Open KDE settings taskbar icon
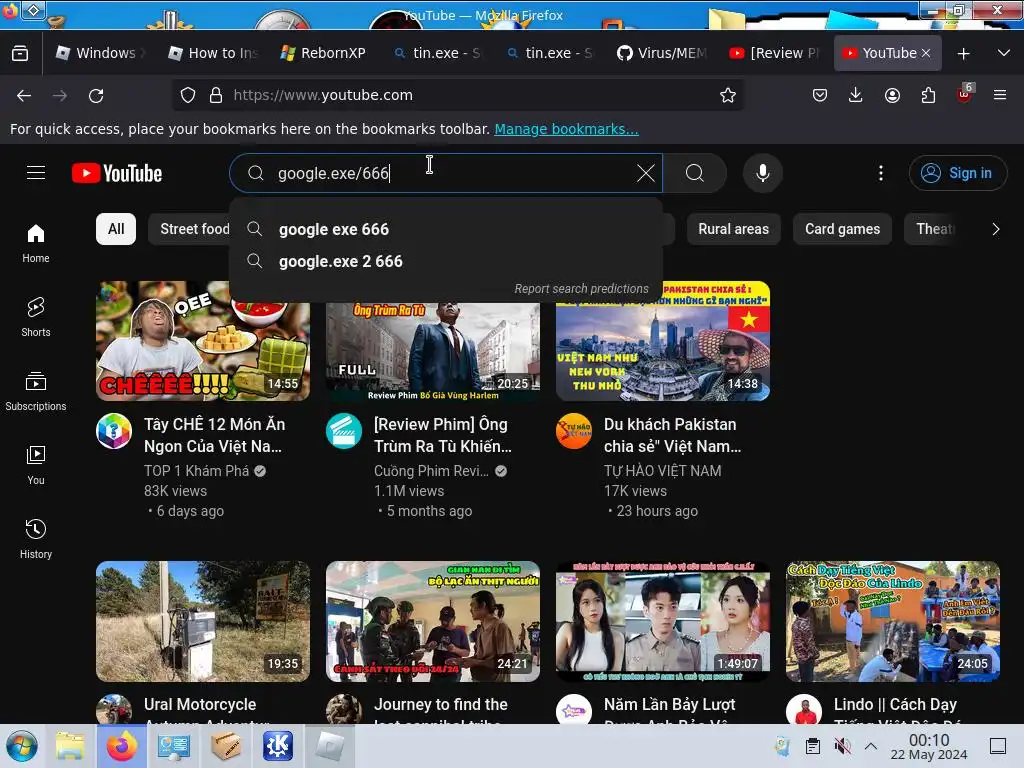Viewport: 1024px width, 768px height. click(x=278, y=746)
